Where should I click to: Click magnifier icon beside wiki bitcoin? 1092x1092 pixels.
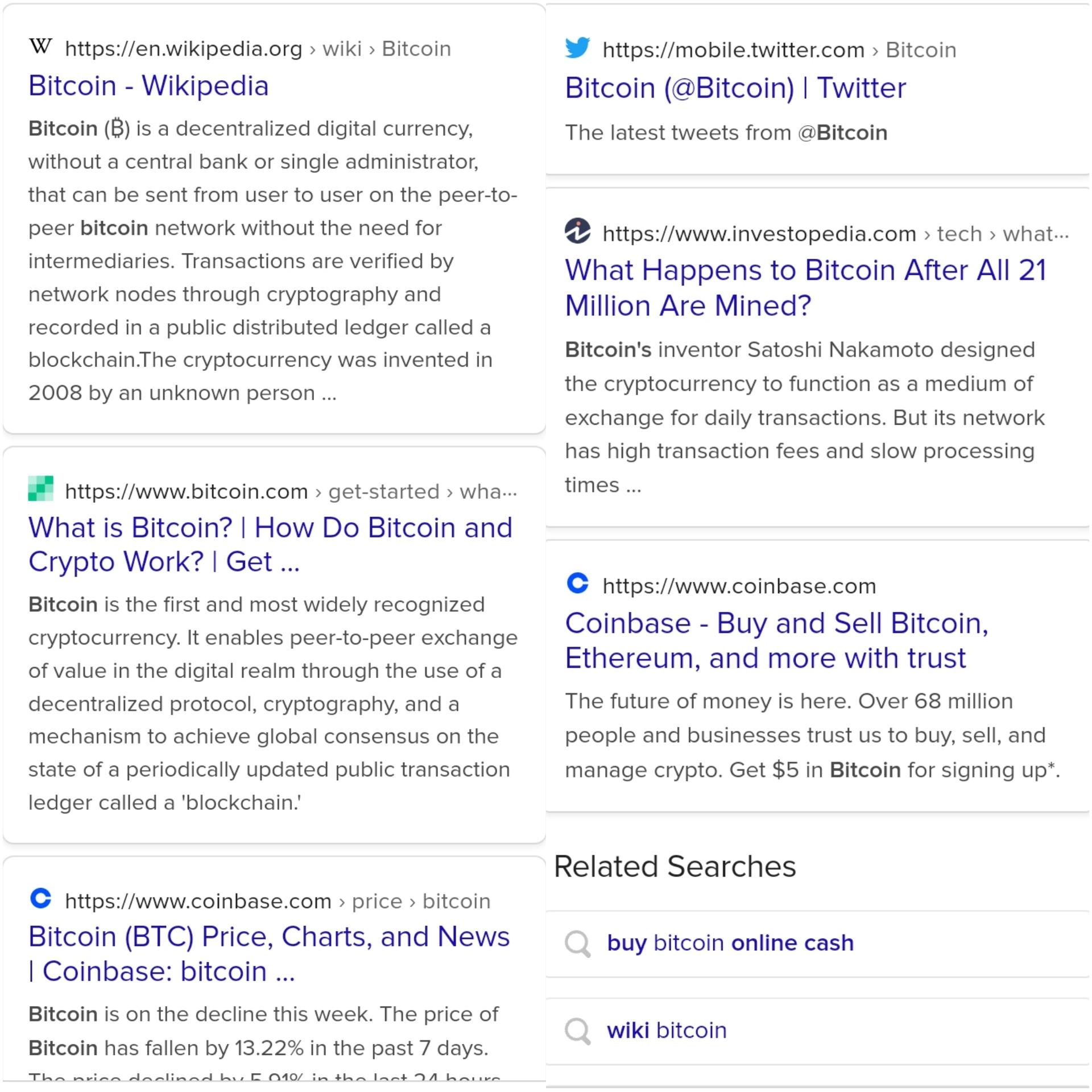tap(578, 1032)
